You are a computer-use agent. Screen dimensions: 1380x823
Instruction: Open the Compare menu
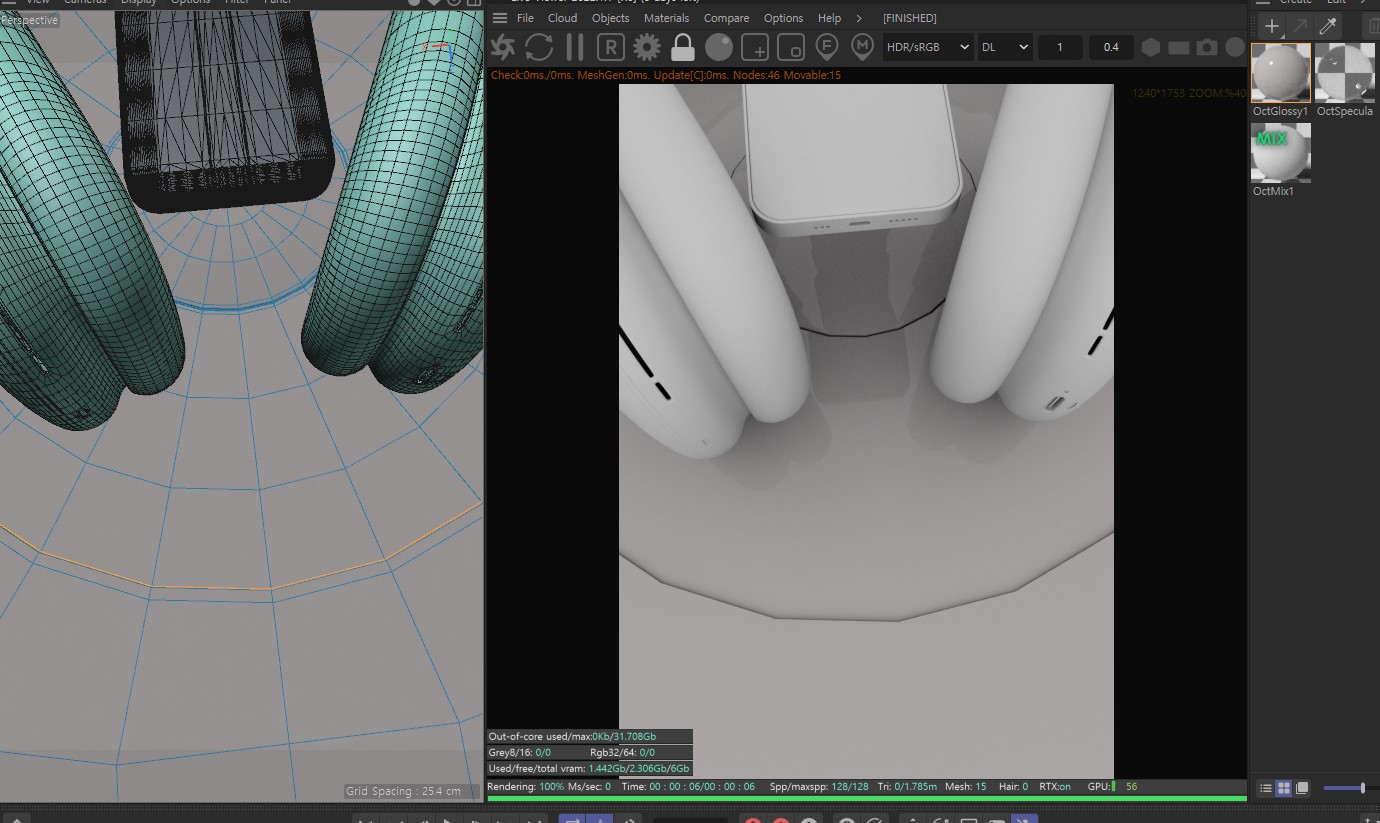[726, 18]
